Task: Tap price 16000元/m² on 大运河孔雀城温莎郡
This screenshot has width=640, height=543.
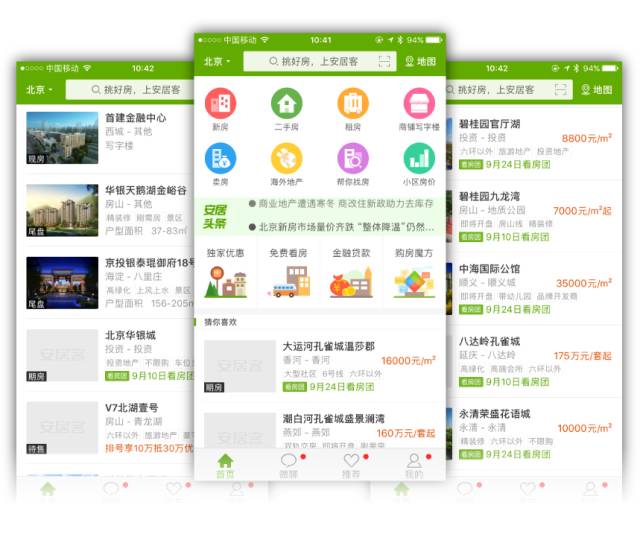Action: [x=408, y=361]
